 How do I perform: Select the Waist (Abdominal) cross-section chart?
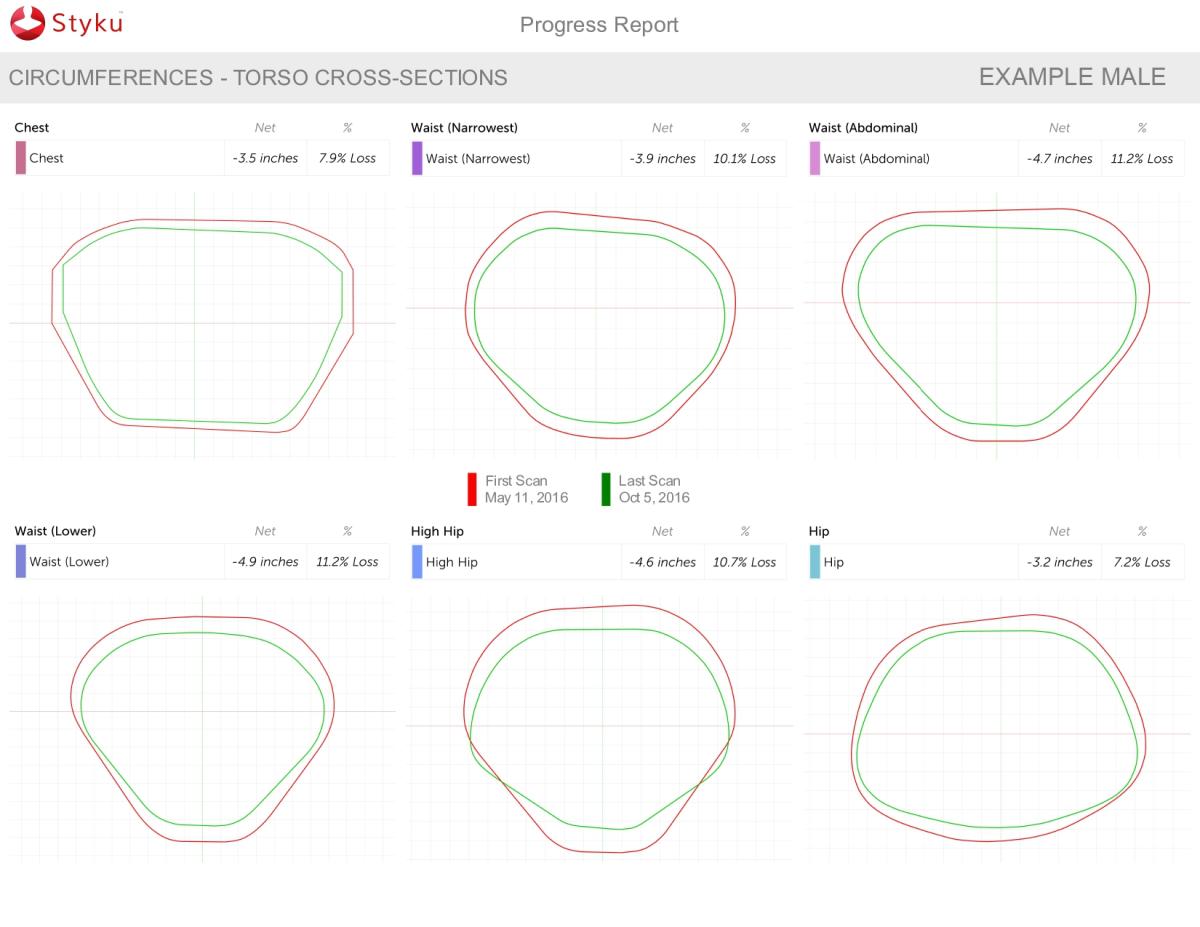click(x=996, y=325)
